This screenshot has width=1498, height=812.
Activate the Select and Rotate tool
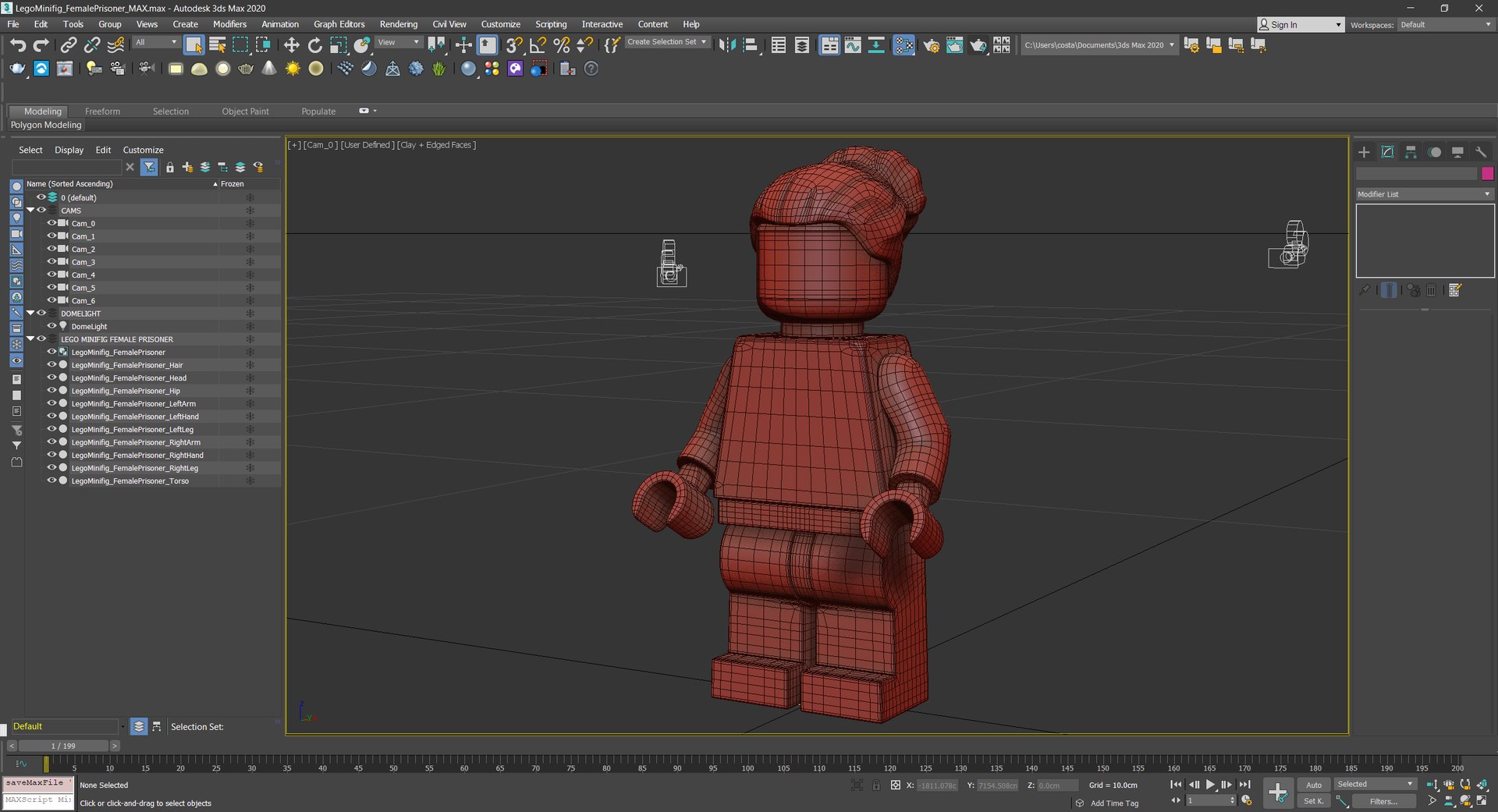[314, 45]
